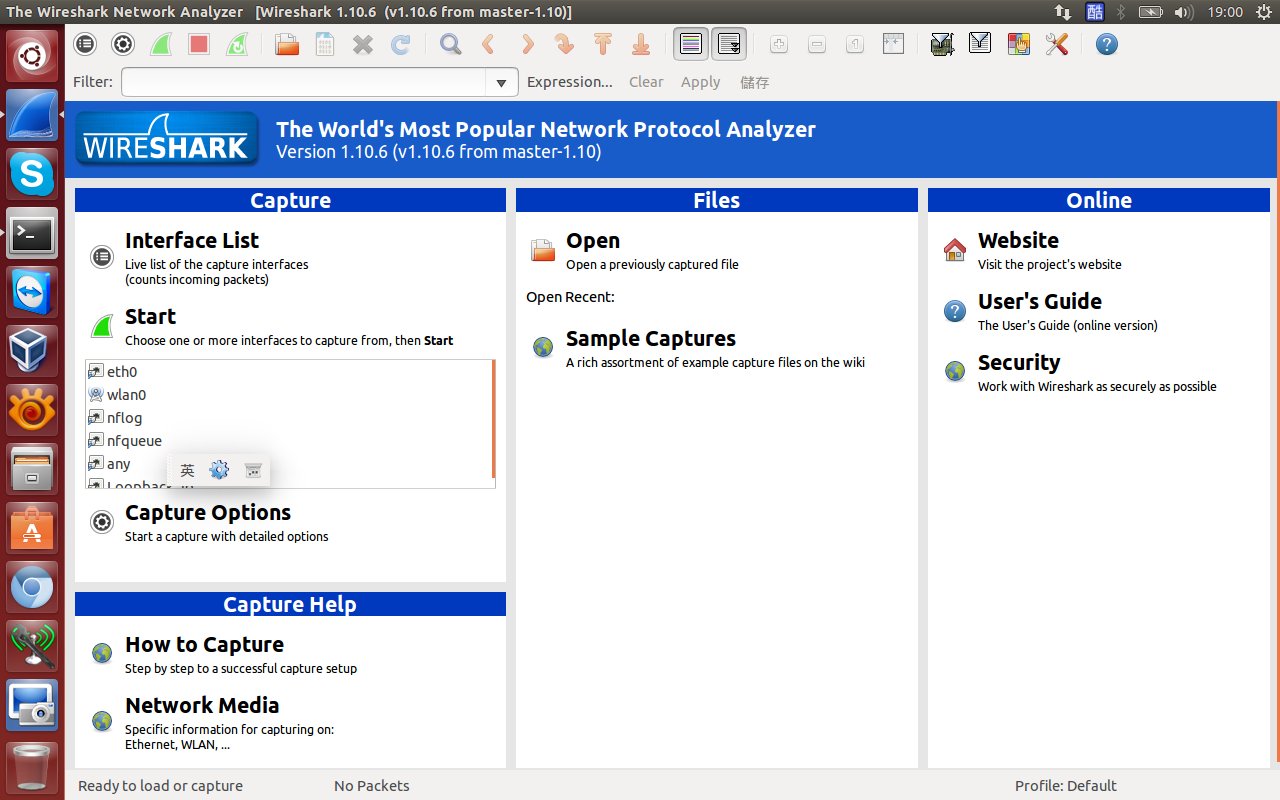Select the any interface row
The image size is (1280, 800).
tap(289, 464)
